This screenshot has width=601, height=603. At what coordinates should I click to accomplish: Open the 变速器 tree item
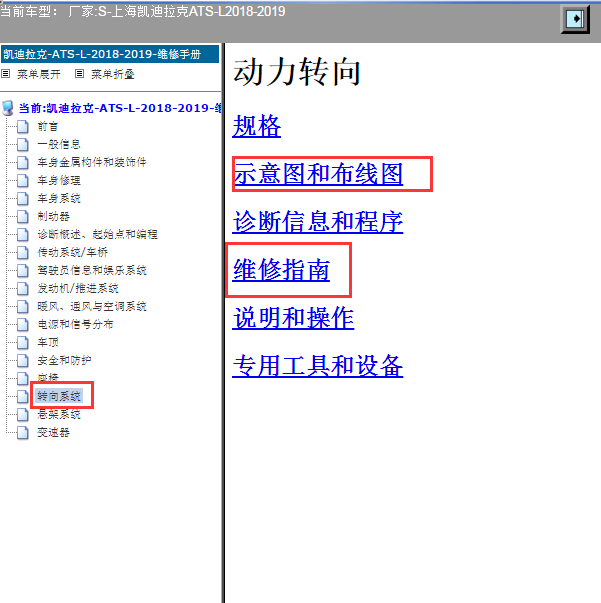53,432
